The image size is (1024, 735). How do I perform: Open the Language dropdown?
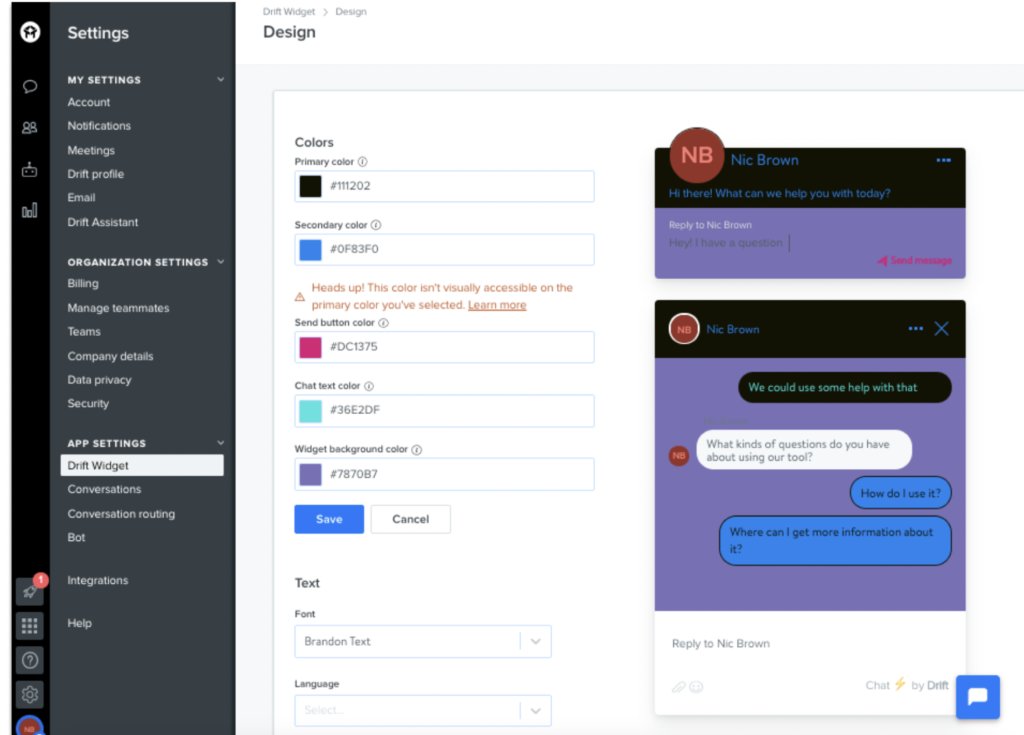pos(423,711)
